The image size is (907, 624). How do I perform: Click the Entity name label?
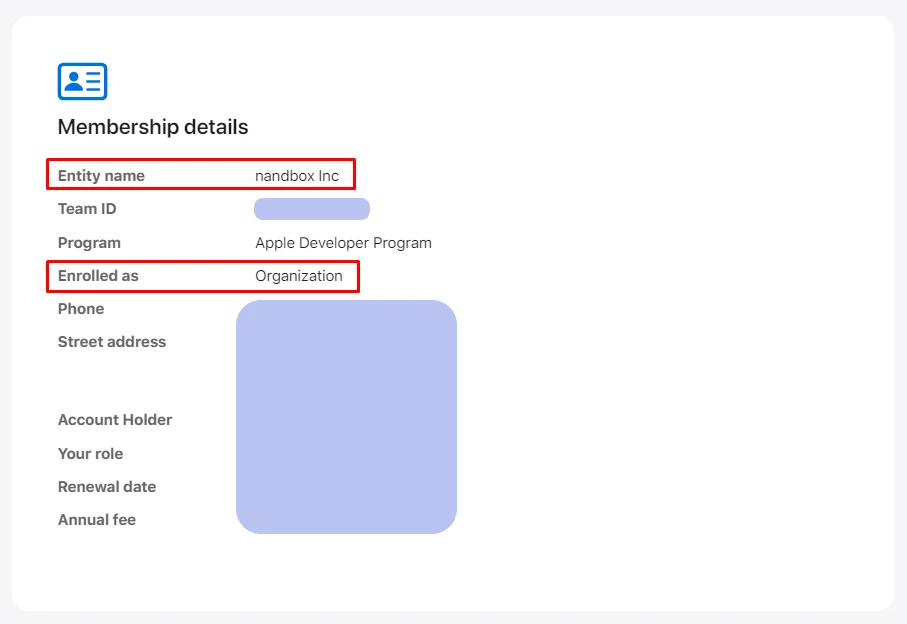tap(100, 175)
